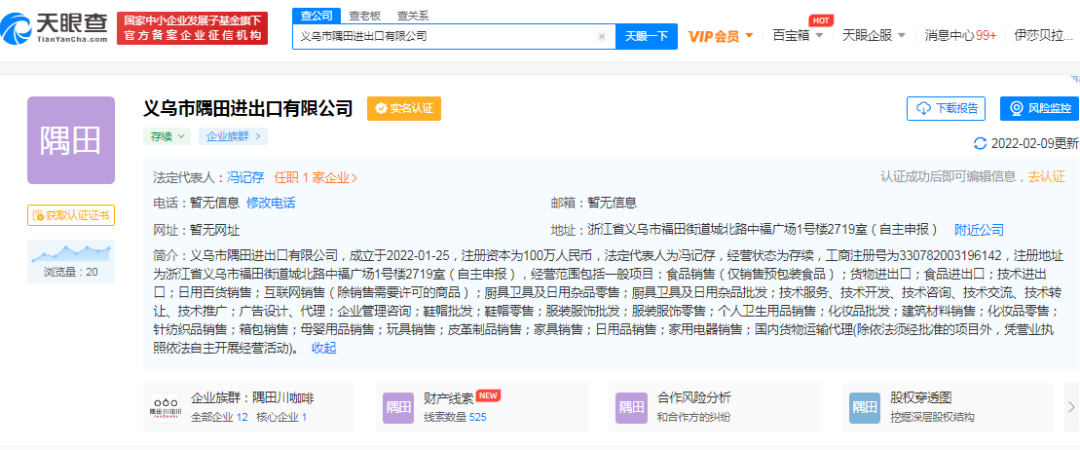The width and height of the screenshot is (1080, 450).
Task: Open 企业族群：隅田川咖啡 title
Action: pos(253,398)
